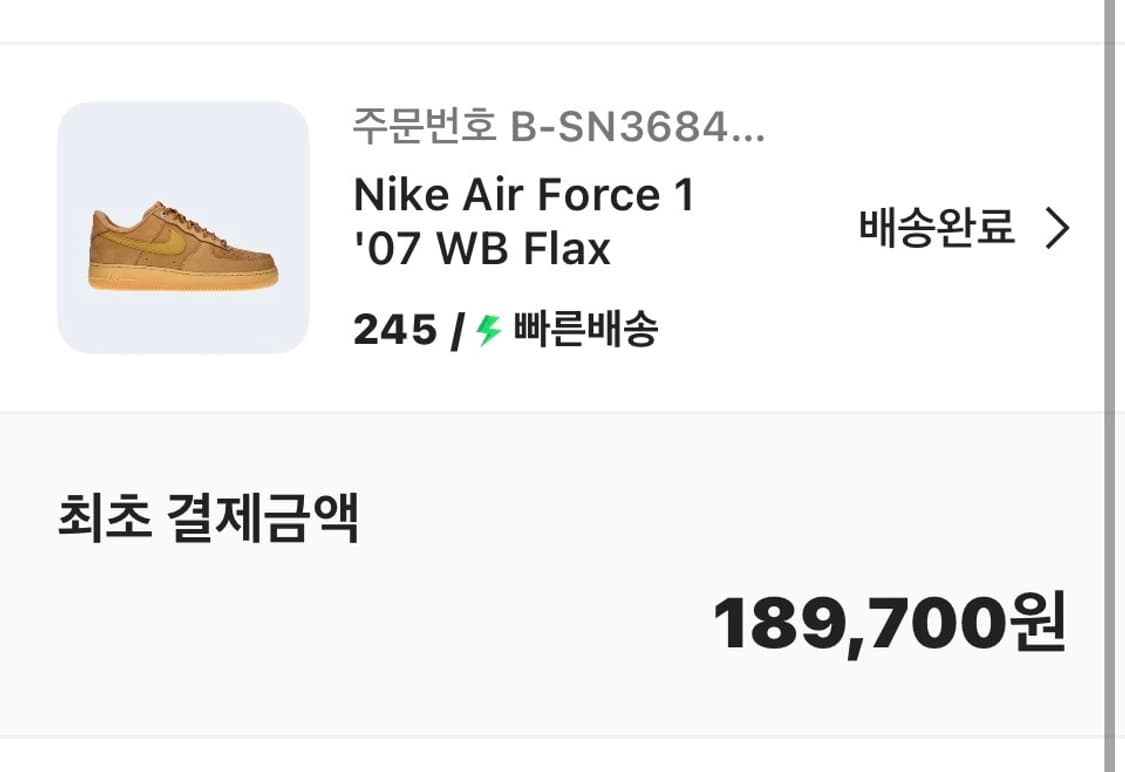Viewport: 1125px width, 772px height.
Task: Select the size 245 text
Action: (395, 329)
